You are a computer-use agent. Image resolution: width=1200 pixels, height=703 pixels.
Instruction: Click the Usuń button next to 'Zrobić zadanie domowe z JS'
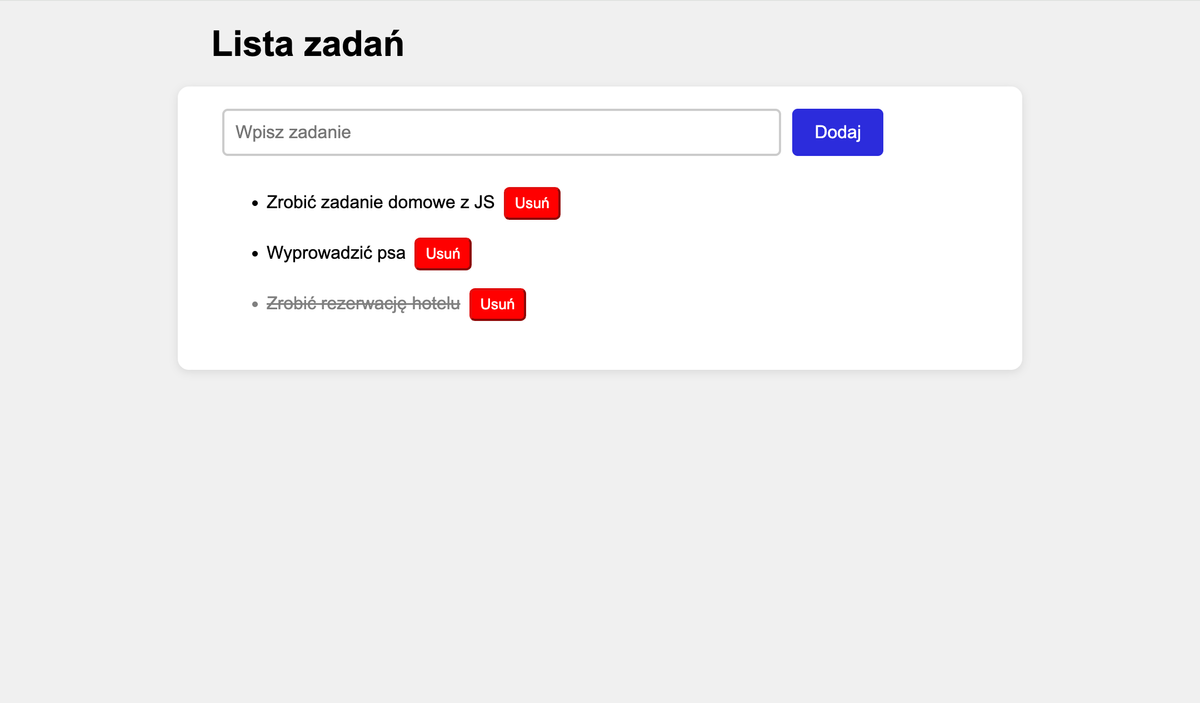[x=531, y=203]
